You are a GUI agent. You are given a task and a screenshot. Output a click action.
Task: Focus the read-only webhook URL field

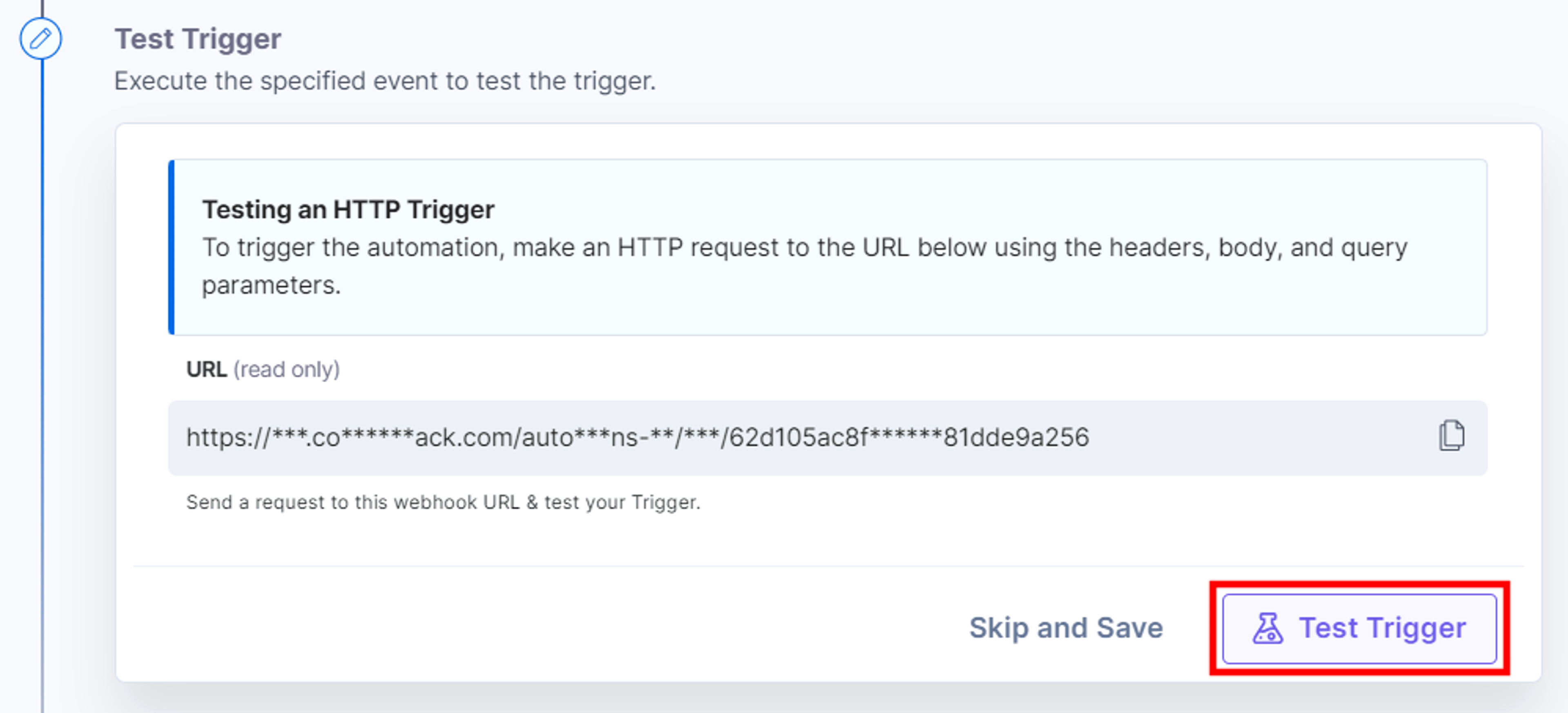(827, 438)
